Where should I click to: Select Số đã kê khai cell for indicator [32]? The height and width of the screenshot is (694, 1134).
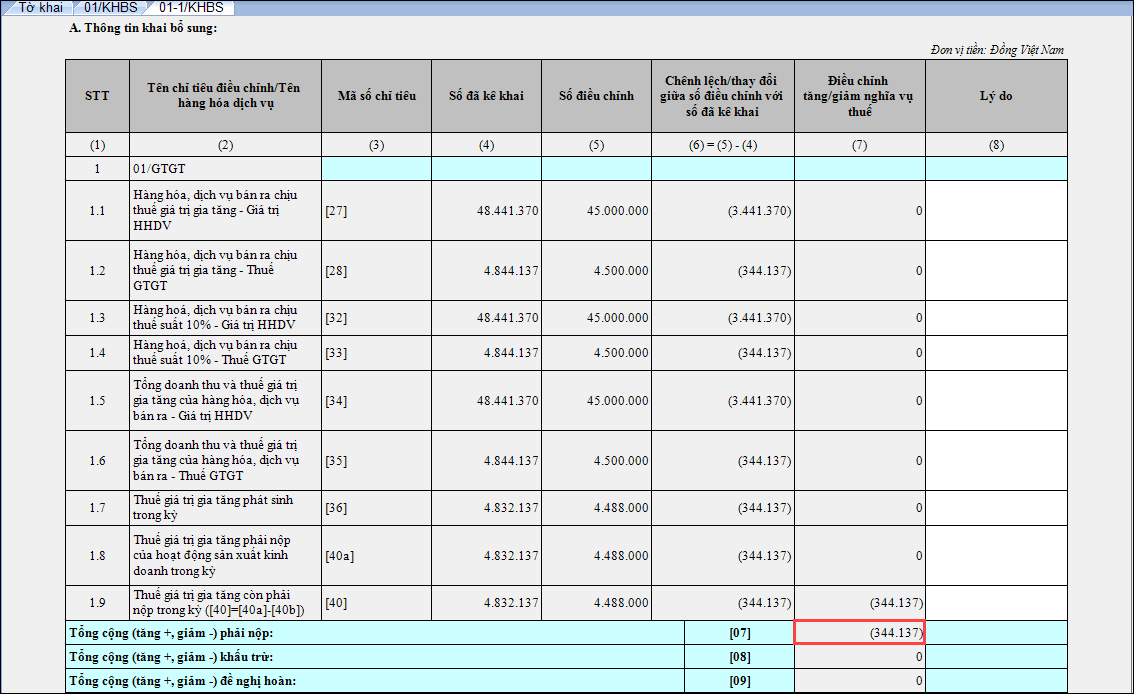click(486, 318)
